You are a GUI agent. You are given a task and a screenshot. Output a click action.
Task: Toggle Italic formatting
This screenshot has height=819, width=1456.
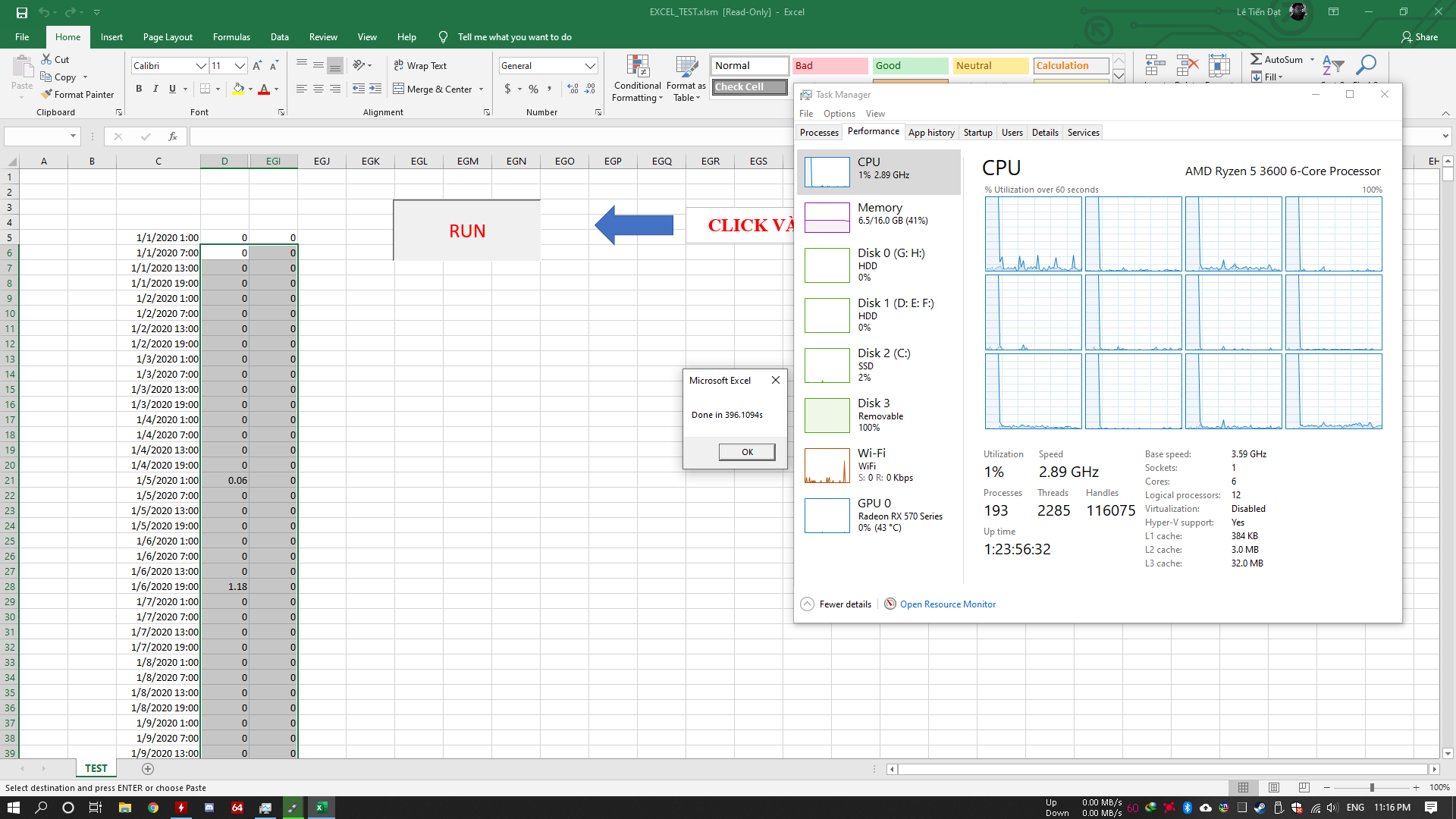click(x=155, y=89)
